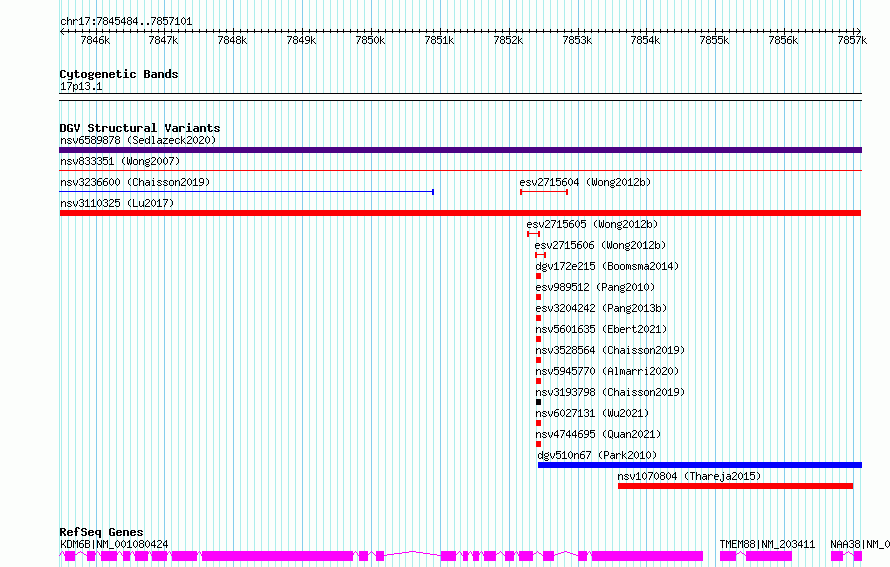Image resolution: width=890 pixels, height=567 pixels.
Task: Open nsv6027131 (Wu2021) variant label
Action: pyautogui.click(x=592, y=413)
